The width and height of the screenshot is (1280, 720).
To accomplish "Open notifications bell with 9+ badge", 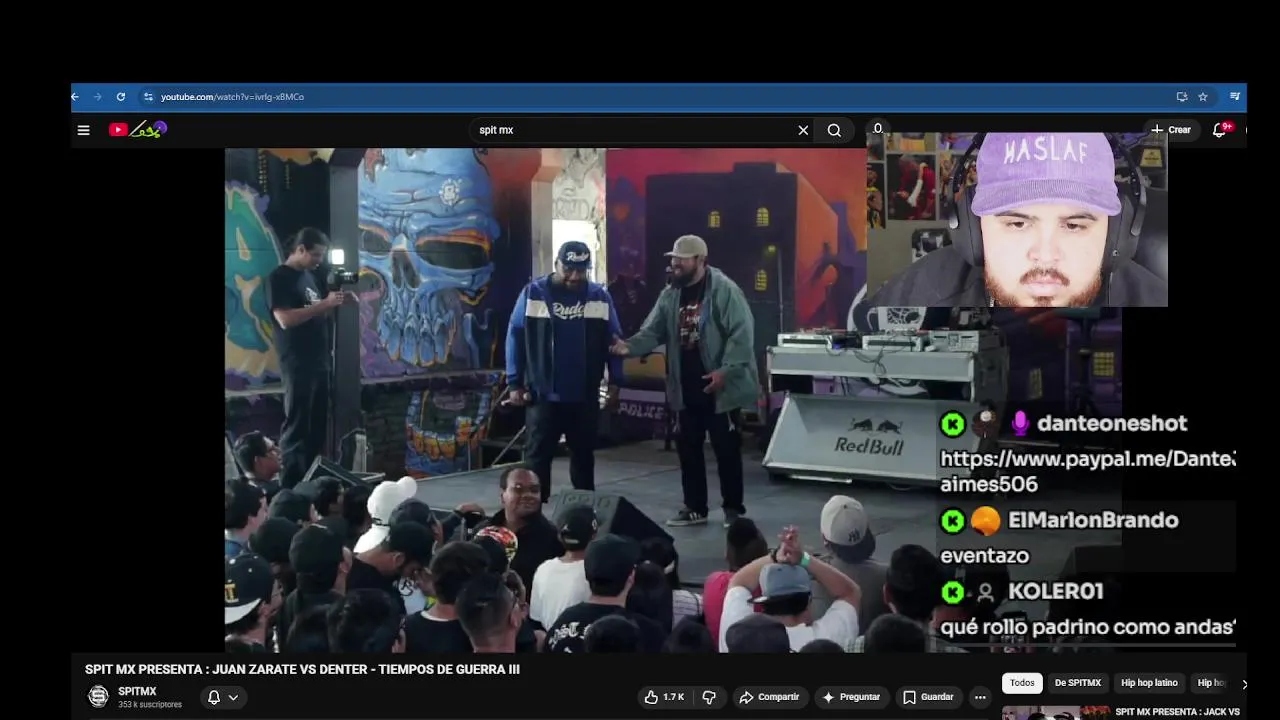I will point(1221,130).
